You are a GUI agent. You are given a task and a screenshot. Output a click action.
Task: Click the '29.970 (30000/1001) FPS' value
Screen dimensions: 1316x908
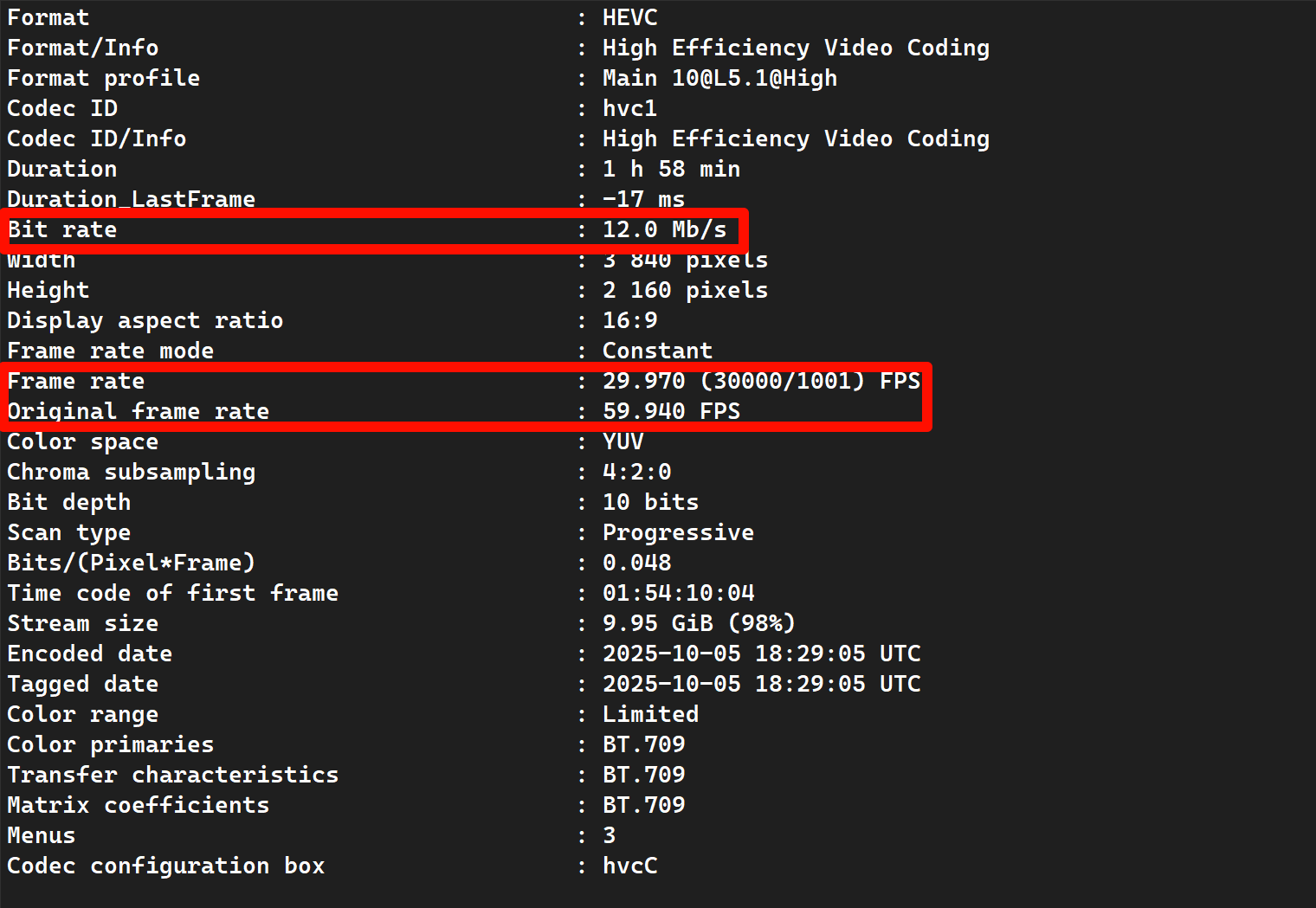tap(761, 381)
